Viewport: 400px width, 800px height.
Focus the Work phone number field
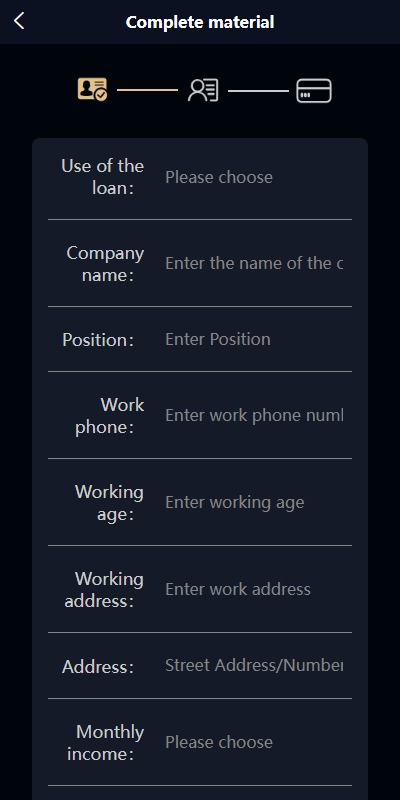tap(254, 415)
